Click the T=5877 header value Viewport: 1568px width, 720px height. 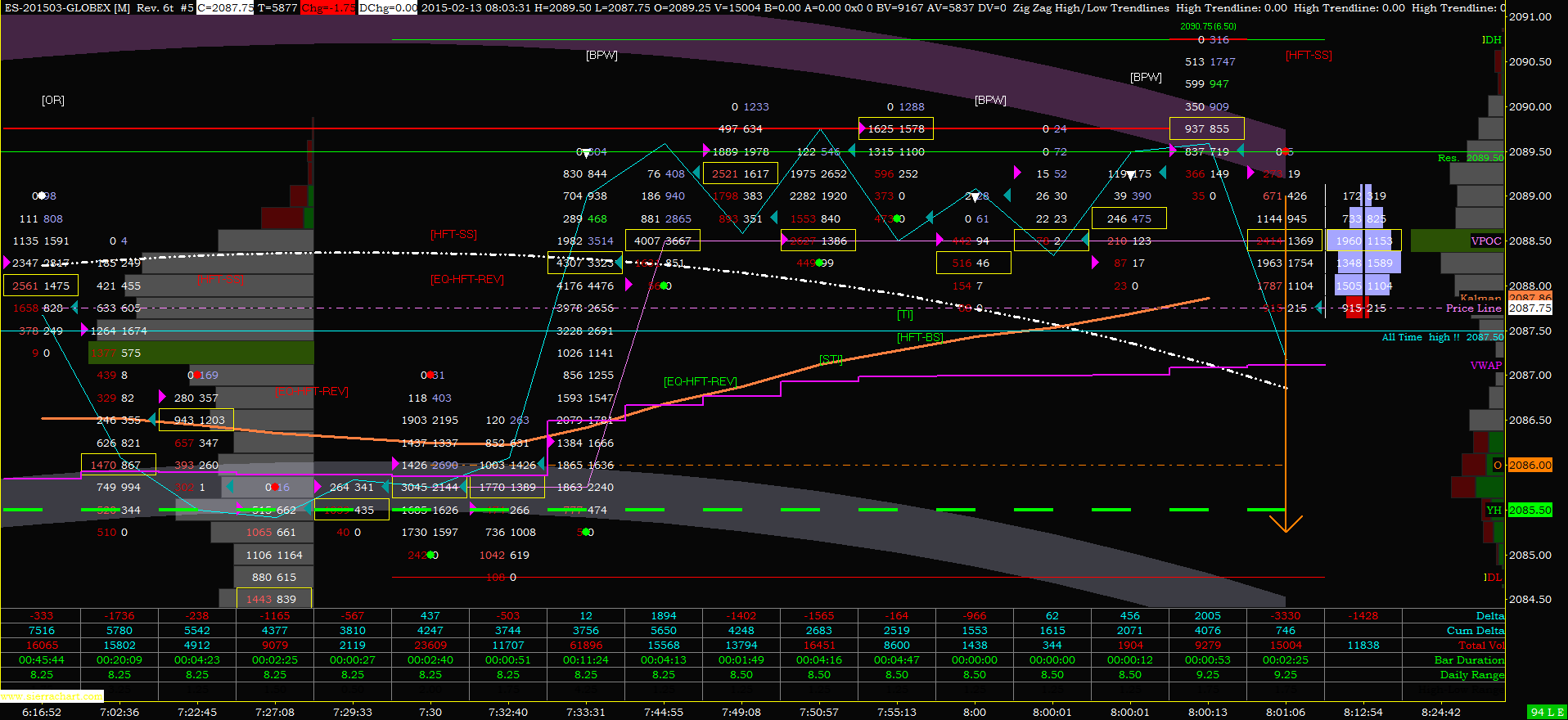click(277, 7)
